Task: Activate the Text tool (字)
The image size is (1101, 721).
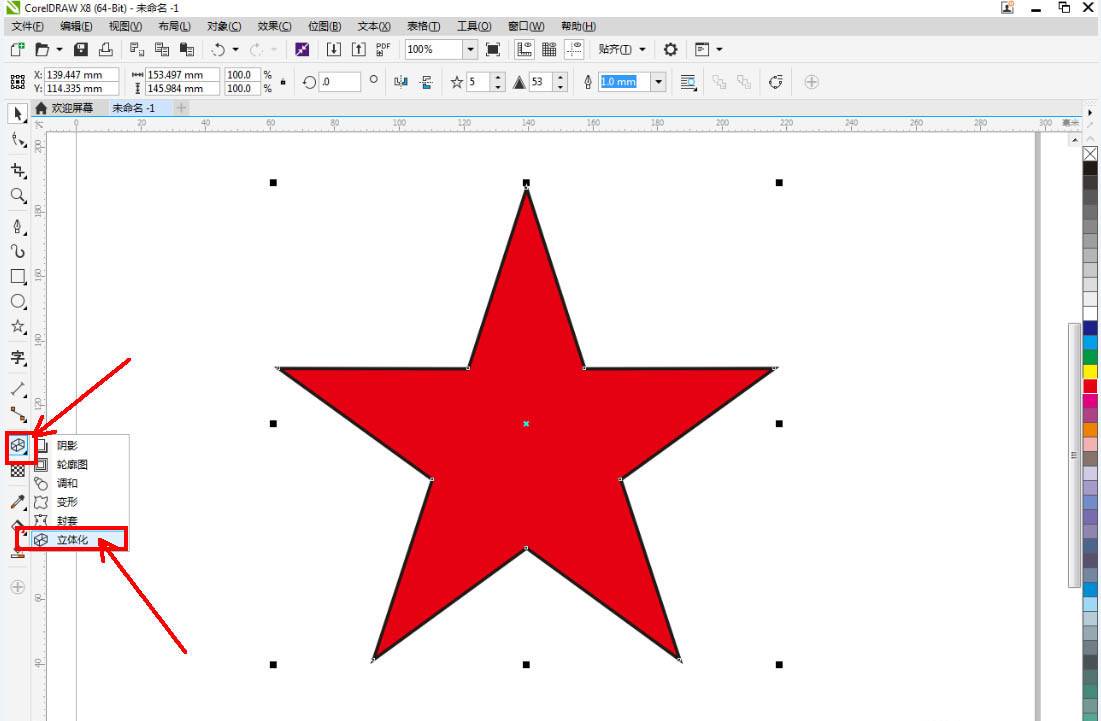Action: 17,357
